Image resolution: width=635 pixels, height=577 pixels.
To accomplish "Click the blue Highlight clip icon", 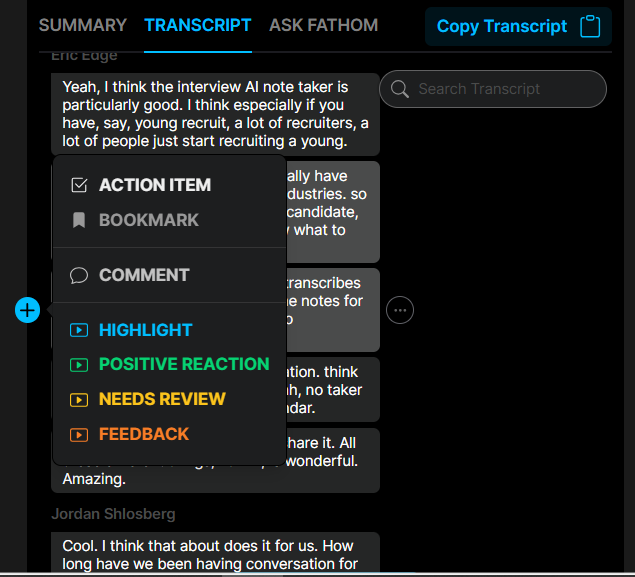I will tap(79, 330).
